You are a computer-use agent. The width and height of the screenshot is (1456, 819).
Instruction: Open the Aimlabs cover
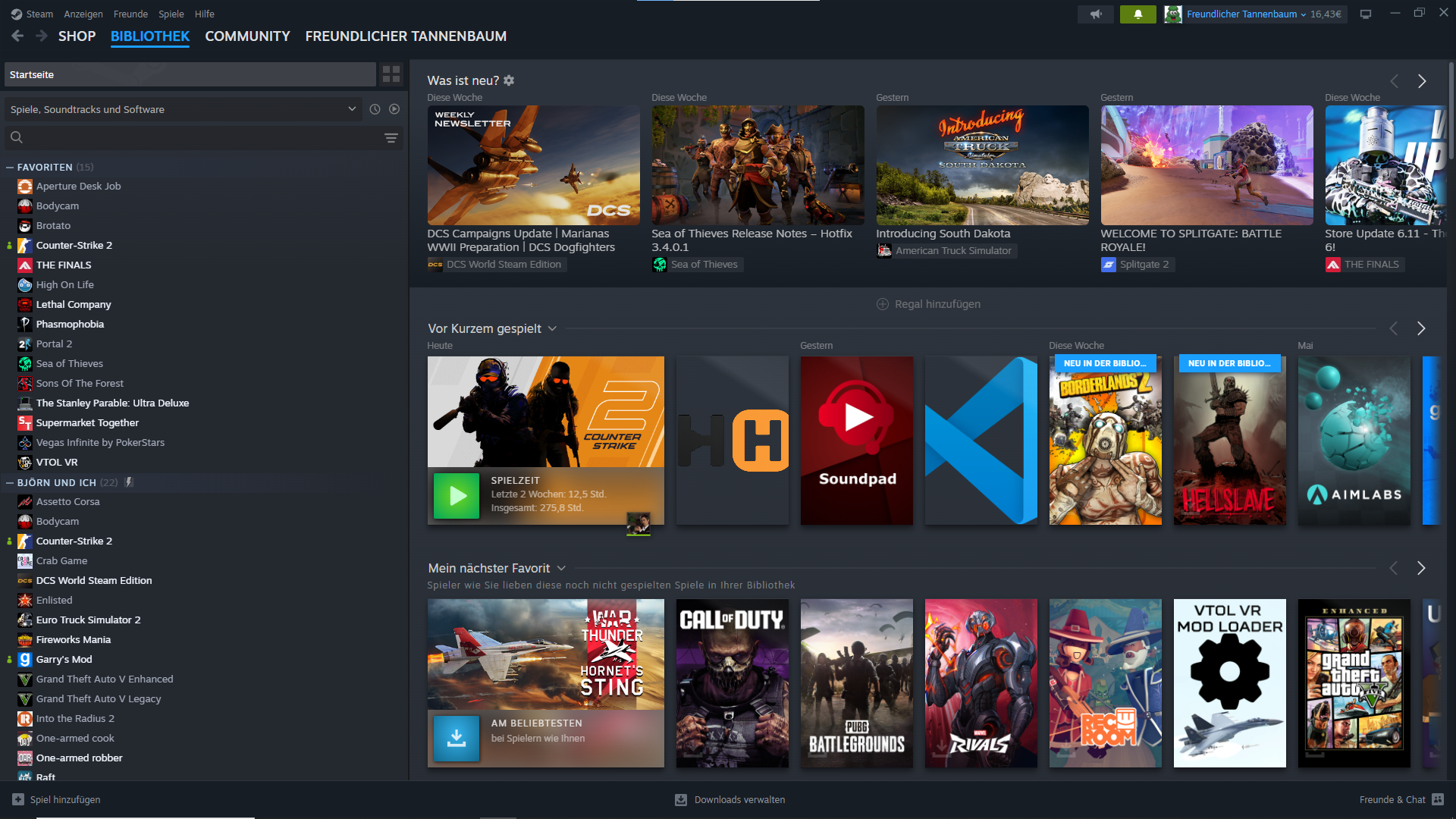1354,441
